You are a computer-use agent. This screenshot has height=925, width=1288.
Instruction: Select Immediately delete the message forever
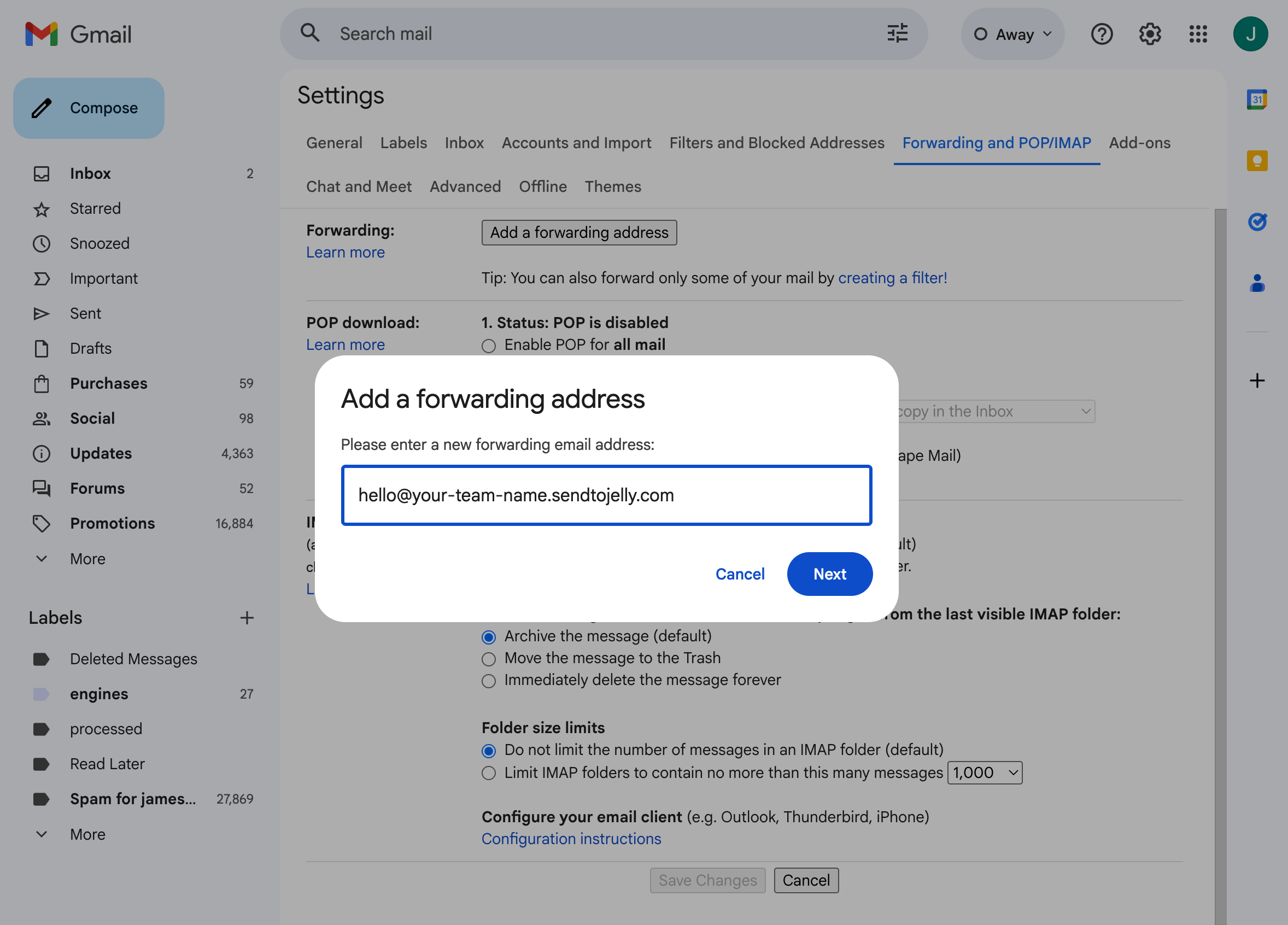pos(488,680)
